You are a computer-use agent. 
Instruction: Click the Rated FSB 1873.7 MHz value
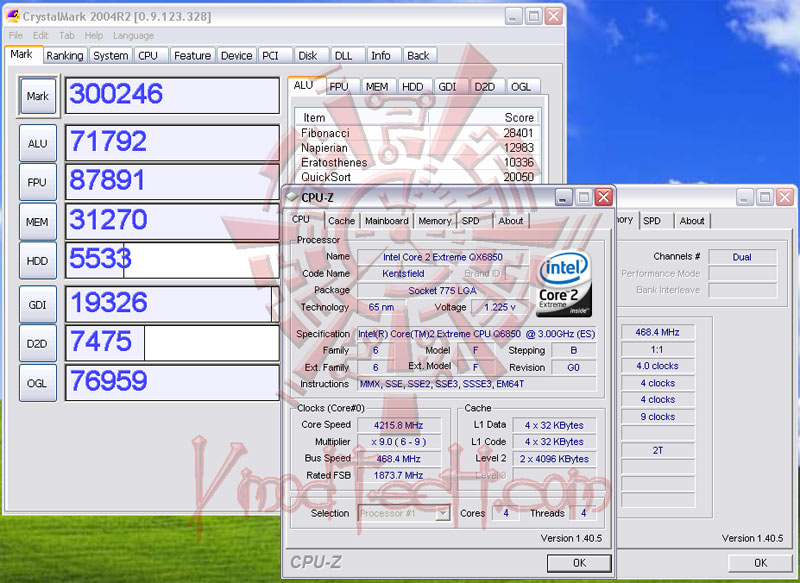coord(399,475)
